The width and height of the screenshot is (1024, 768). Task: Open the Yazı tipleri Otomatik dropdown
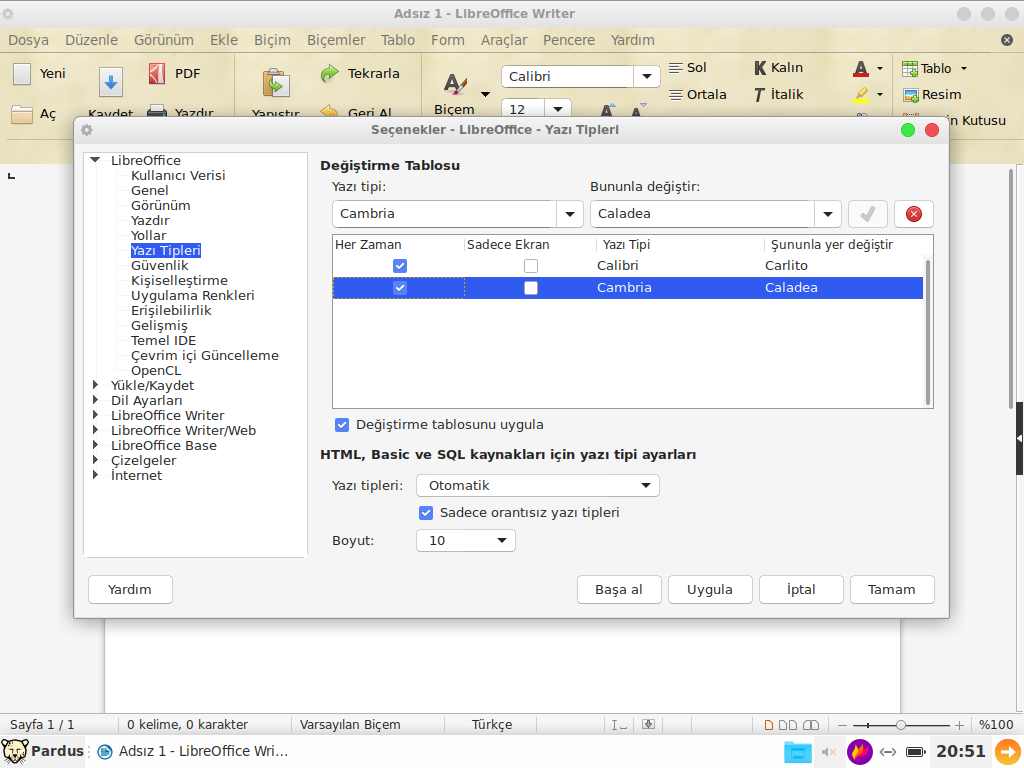pyautogui.click(x=537, y=485)
